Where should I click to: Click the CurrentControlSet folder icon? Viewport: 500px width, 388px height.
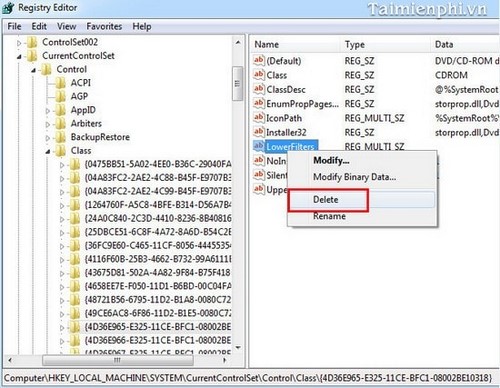click(32, 56)
